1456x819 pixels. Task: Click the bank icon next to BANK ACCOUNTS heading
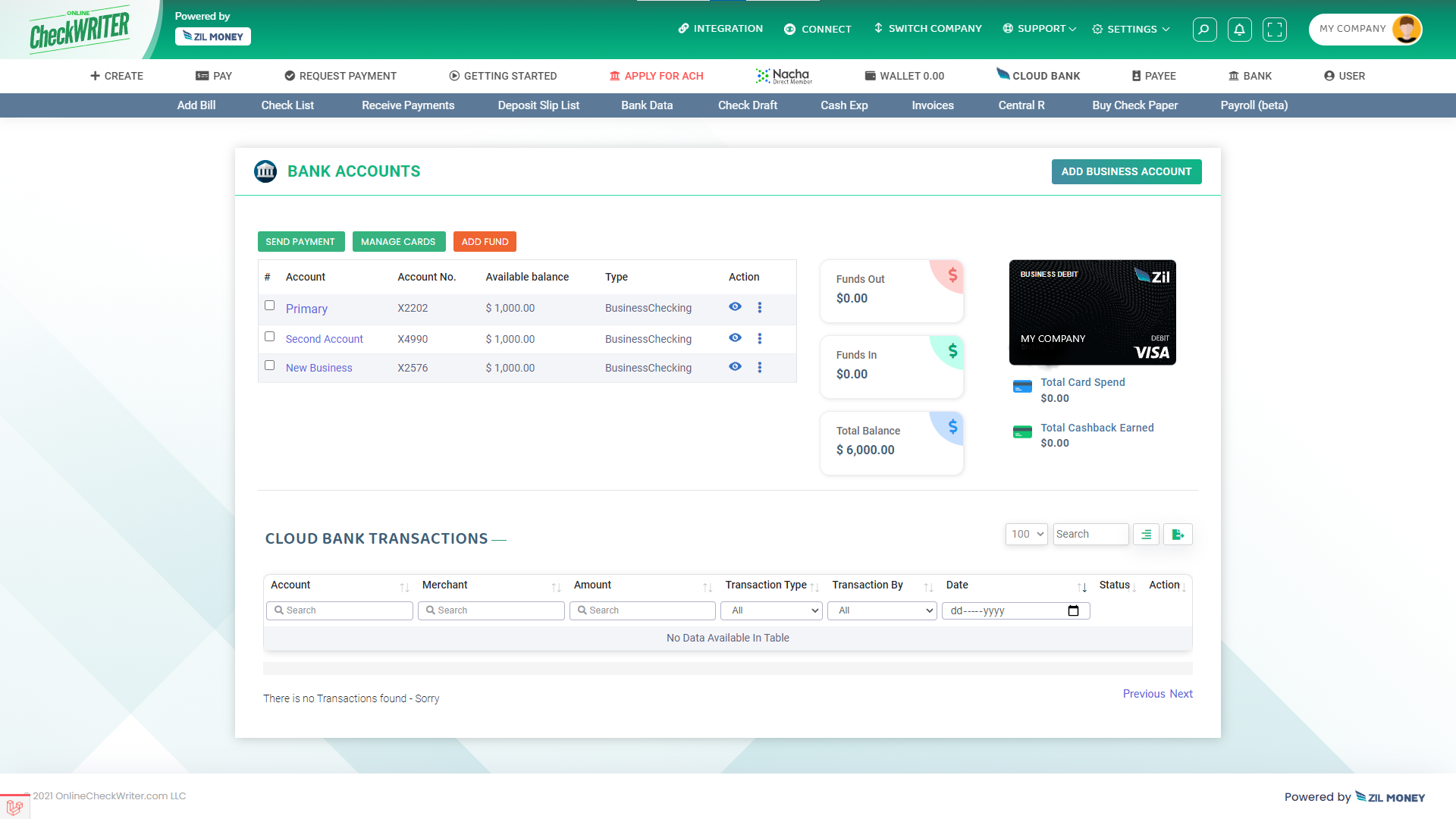[265, 171]
